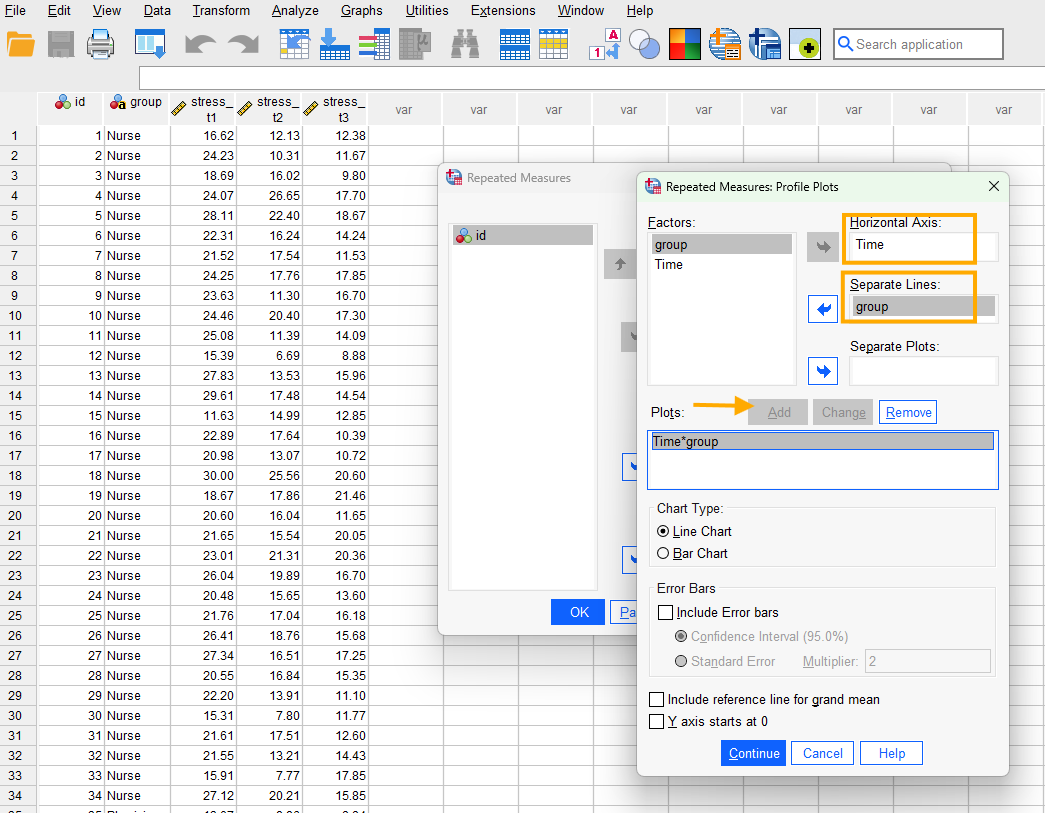The image size is (1045, 813).
Task: Click the overlapping circles Select cases icon
Action: (x=644, y=45)
